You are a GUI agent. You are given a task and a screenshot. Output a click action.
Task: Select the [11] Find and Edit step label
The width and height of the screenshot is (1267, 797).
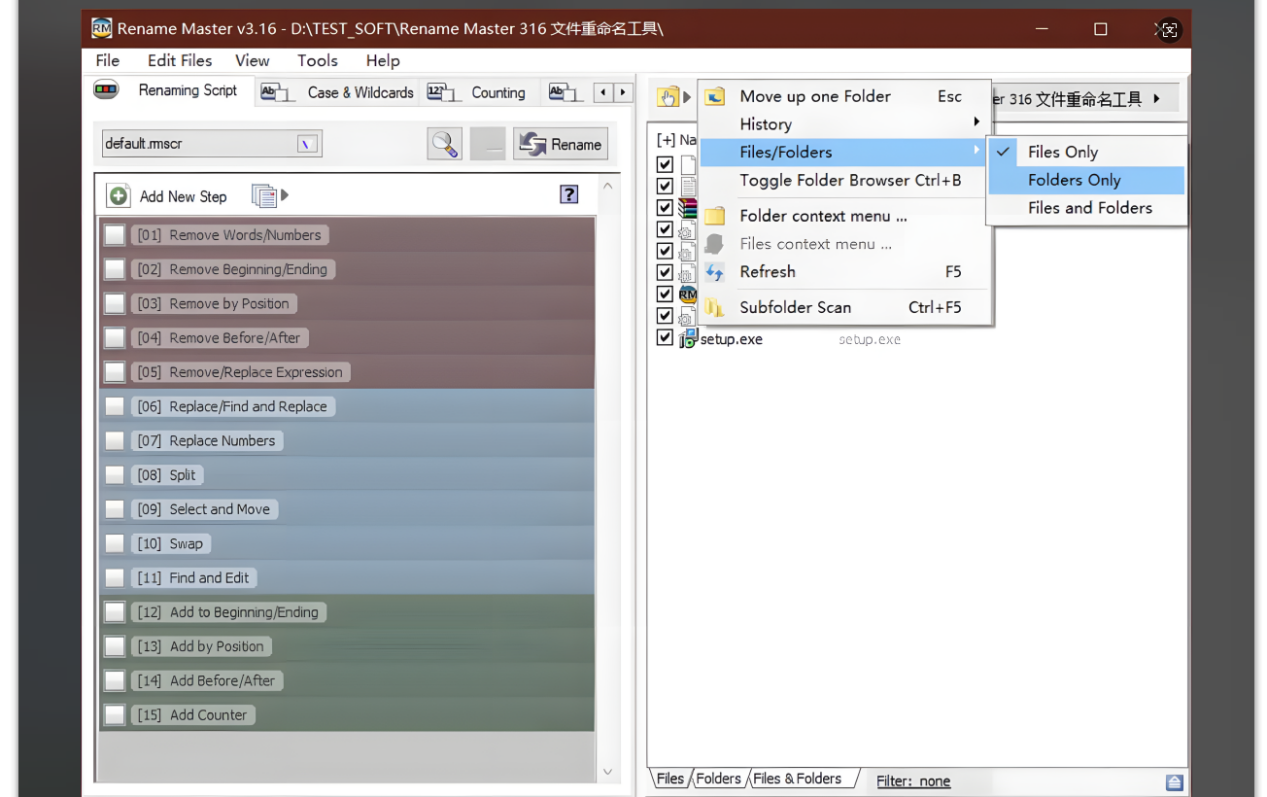193,578
